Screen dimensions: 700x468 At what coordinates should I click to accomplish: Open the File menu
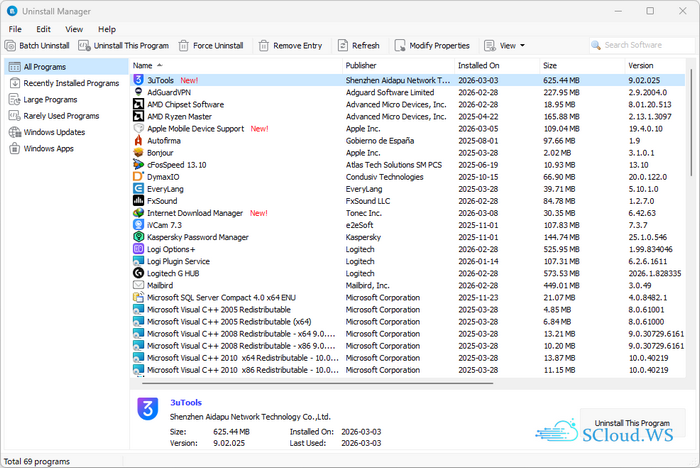(x=15, y=29)
